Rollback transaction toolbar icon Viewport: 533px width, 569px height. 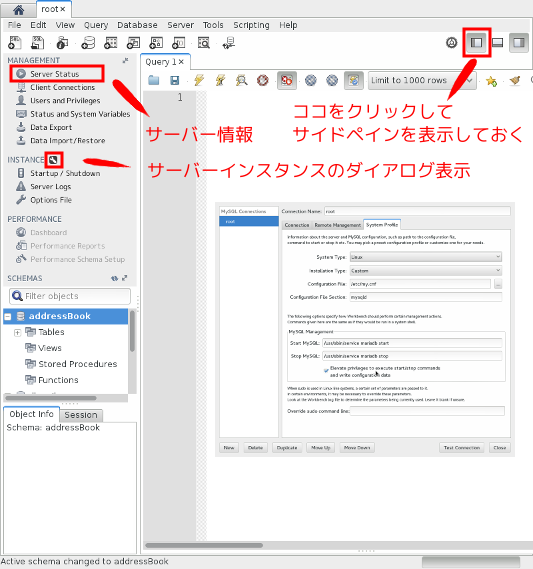[x=332, y=80]
